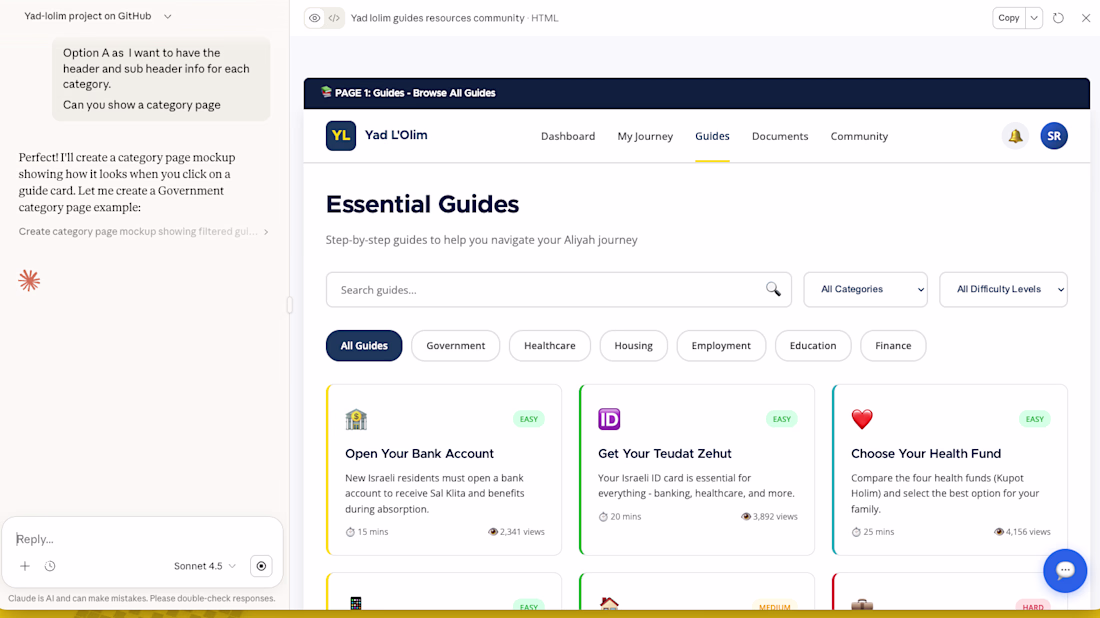Click the 15 mins clock label
Image resolution: width=1100 pixels, height=618 pixels.
[367, 532]
